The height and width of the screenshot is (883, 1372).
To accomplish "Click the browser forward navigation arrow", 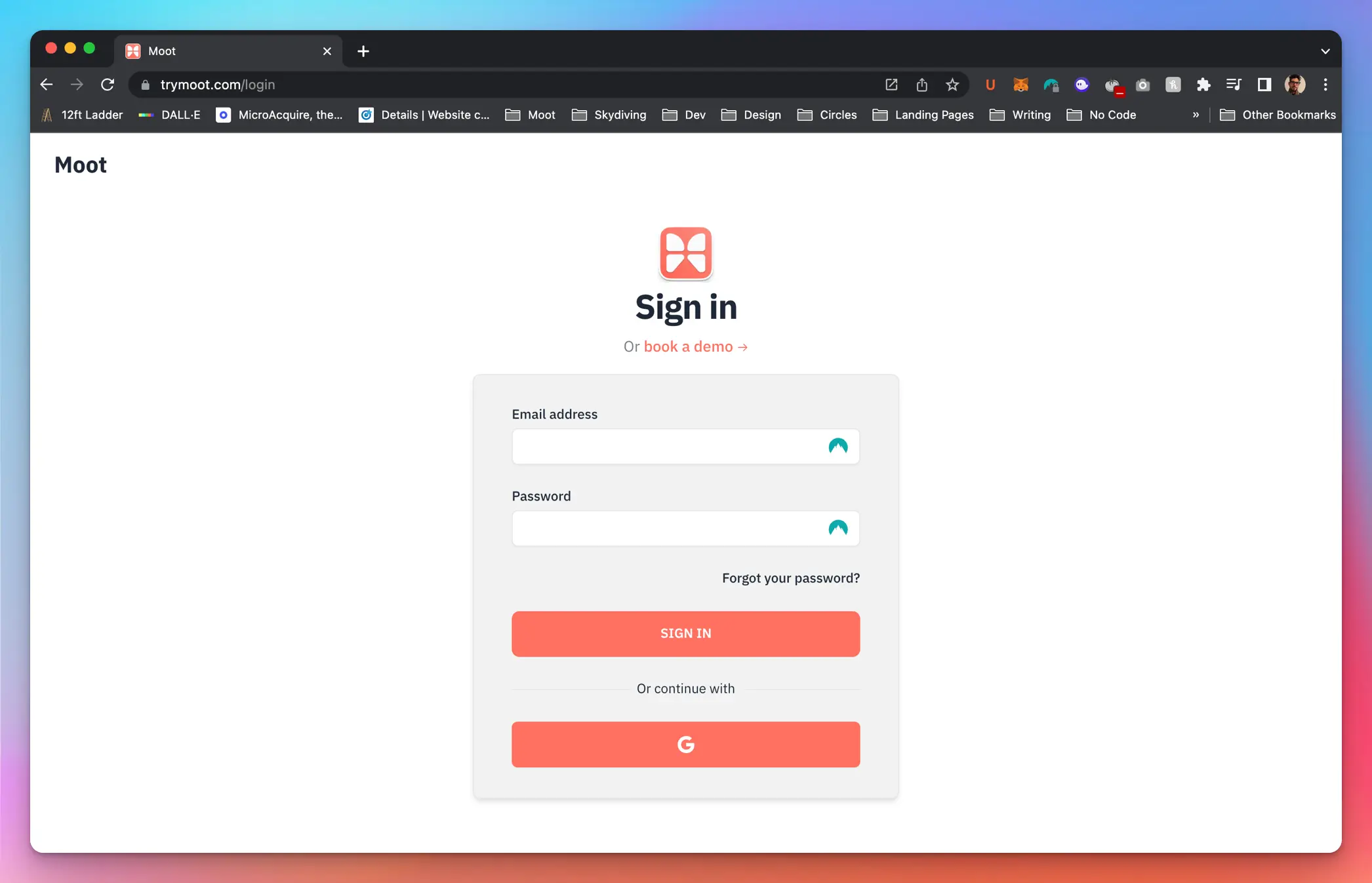I will point(77,85).
